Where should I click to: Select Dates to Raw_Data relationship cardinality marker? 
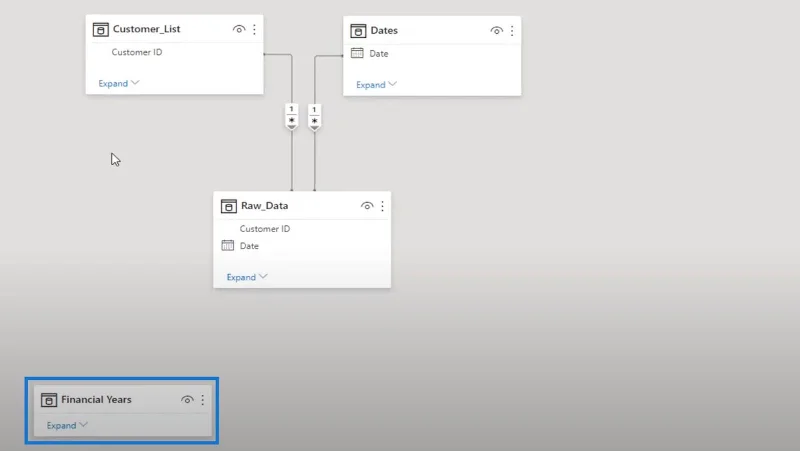(x=314, y=117)
